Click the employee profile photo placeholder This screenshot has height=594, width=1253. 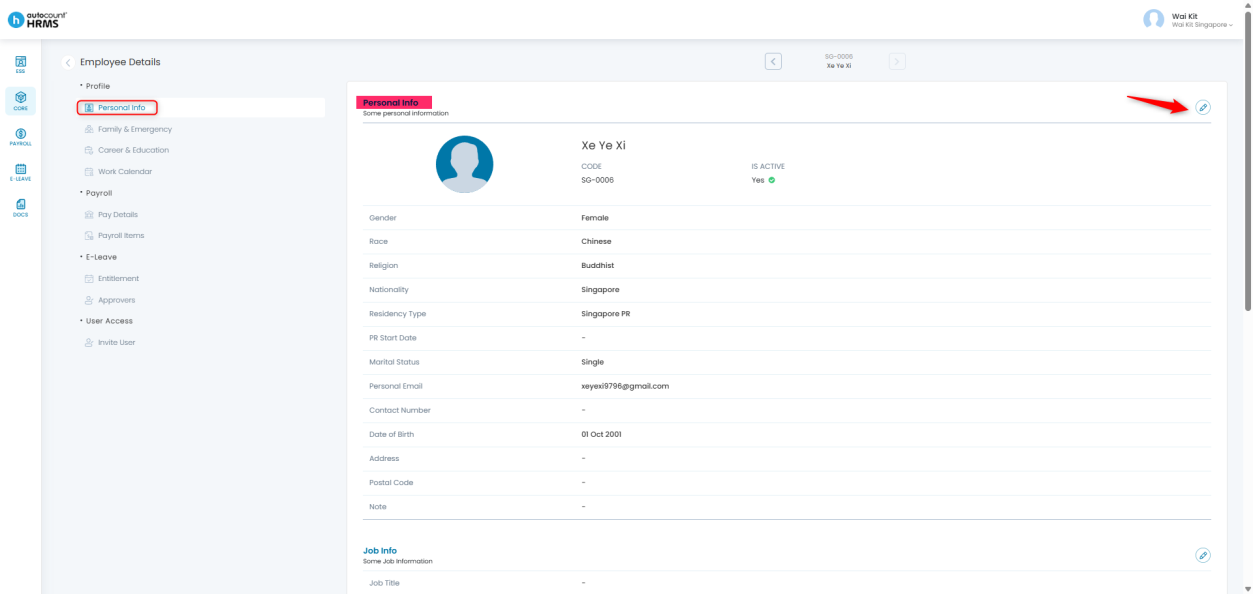[464, 164]
